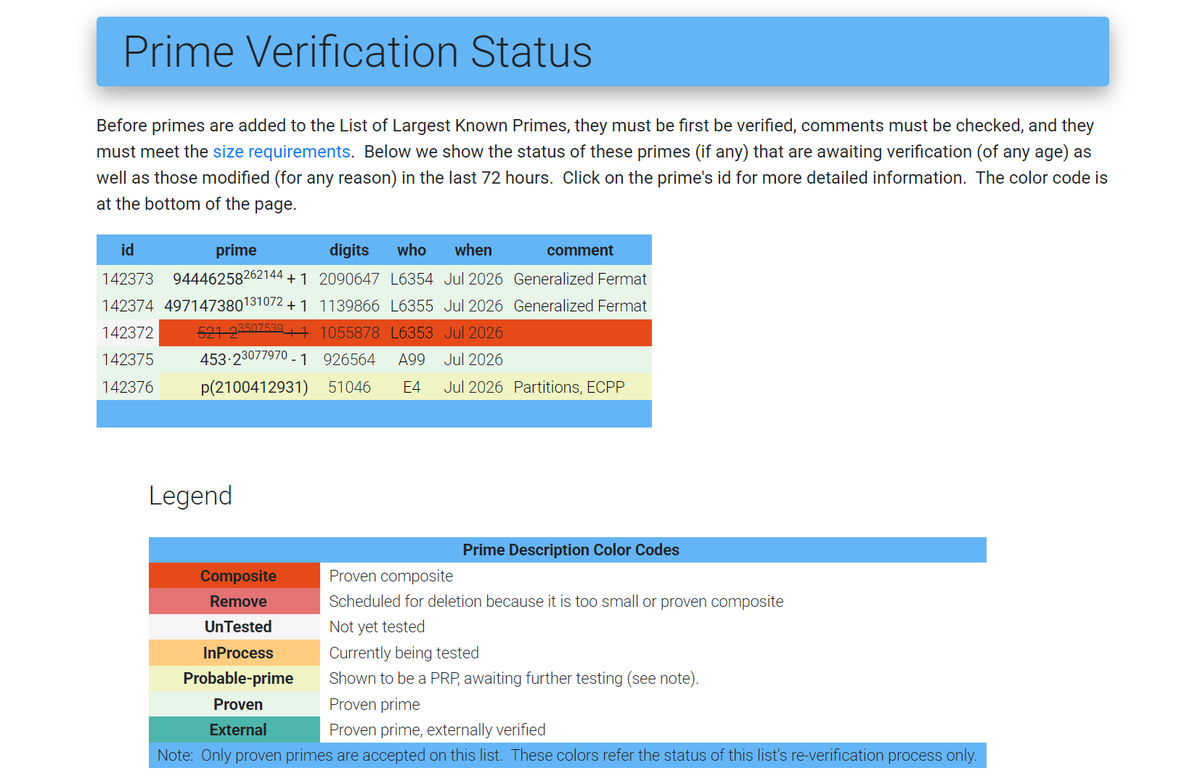This screenshot has width=1200, height=784.
Task: Open prime id 142373 details
Action: 128,279
